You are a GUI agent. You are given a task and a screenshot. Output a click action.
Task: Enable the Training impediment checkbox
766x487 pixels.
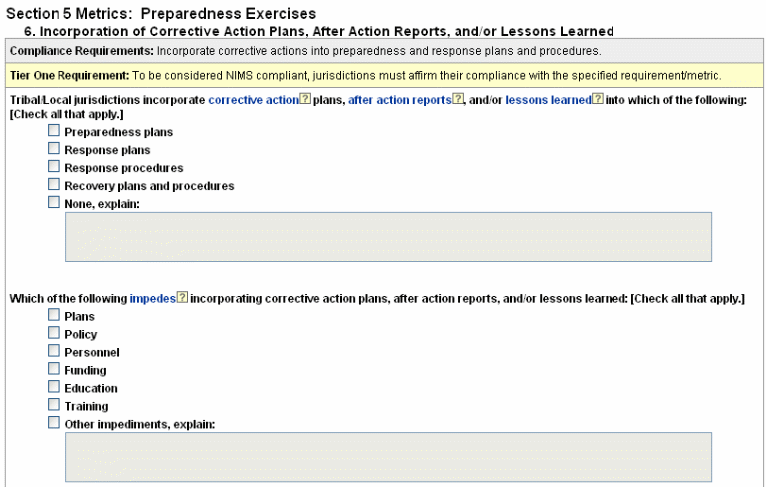(54, 406)
